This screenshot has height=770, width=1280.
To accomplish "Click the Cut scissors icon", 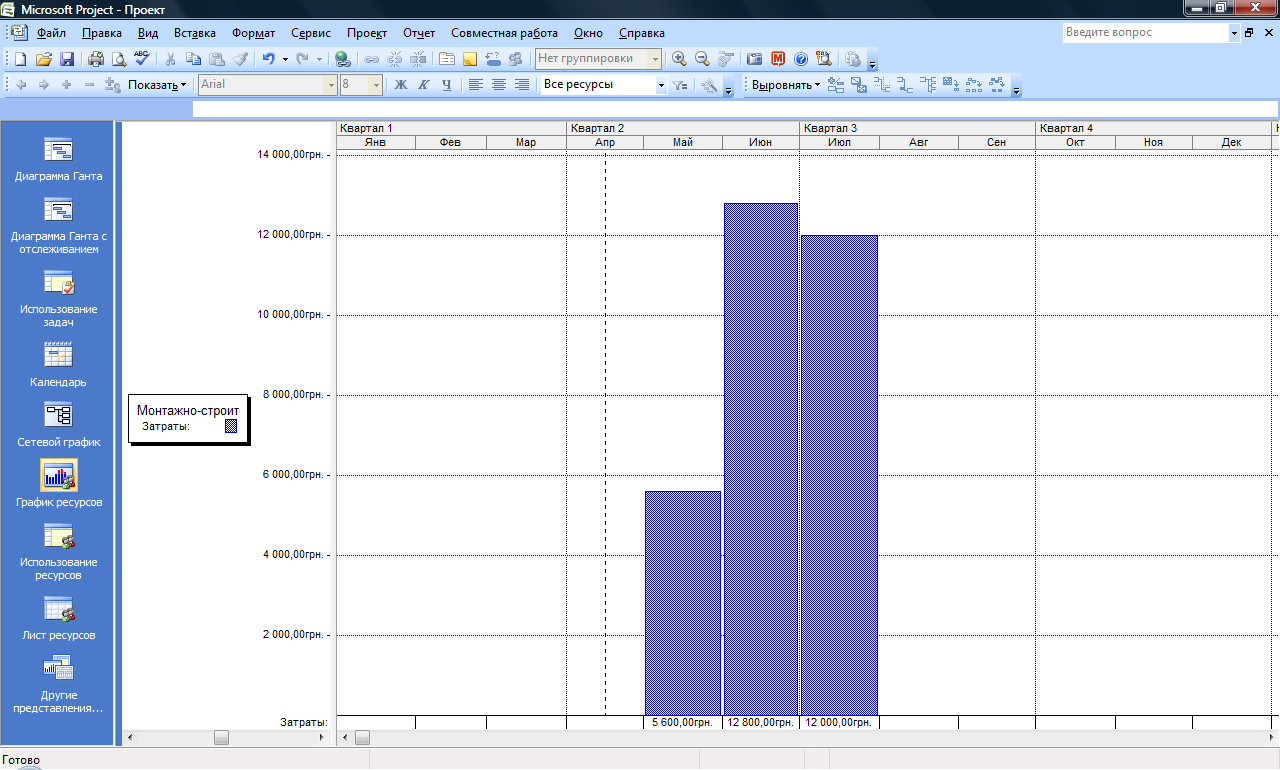I will (171, 59).
